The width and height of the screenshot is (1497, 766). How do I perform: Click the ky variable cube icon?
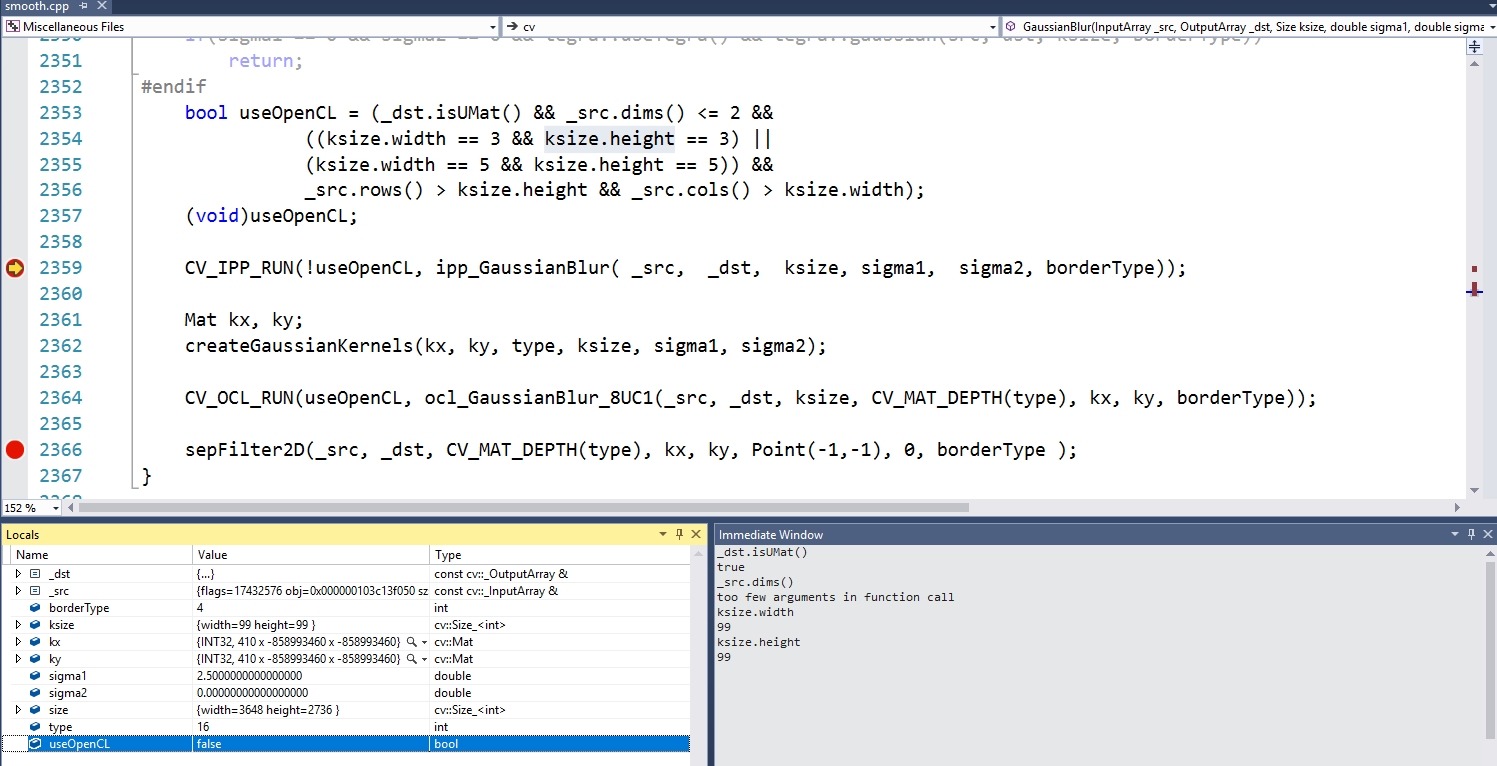(x=35, y=659)
